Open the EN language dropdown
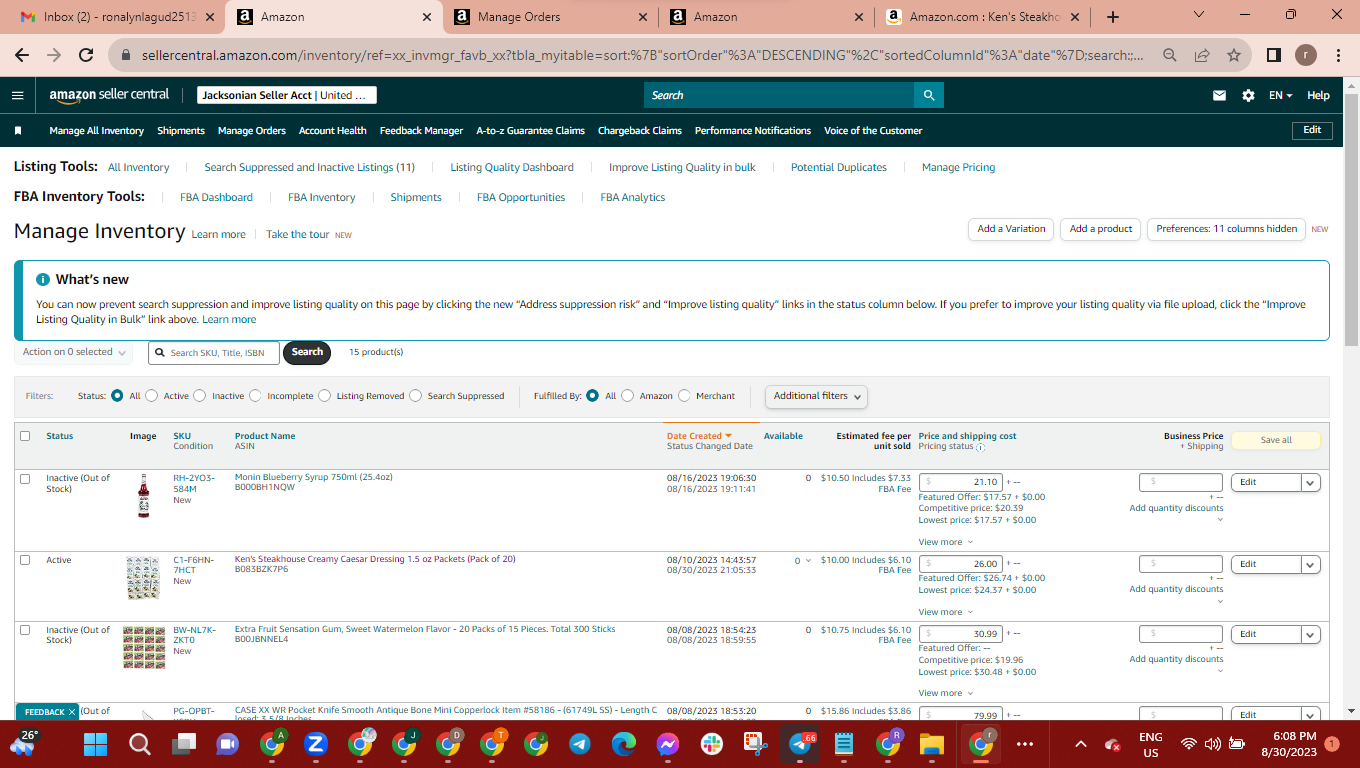1360x768 pixels. tap(1281, 96)
